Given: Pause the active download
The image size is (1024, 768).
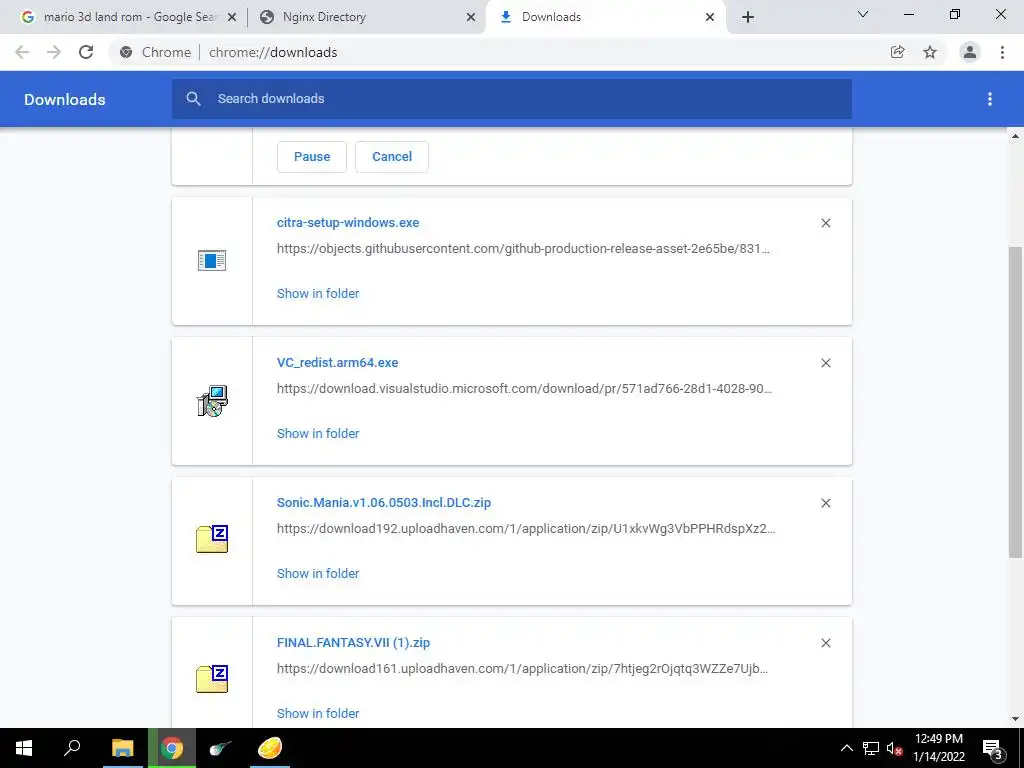Looking at the screenshot, I should (x=312, y=157).
